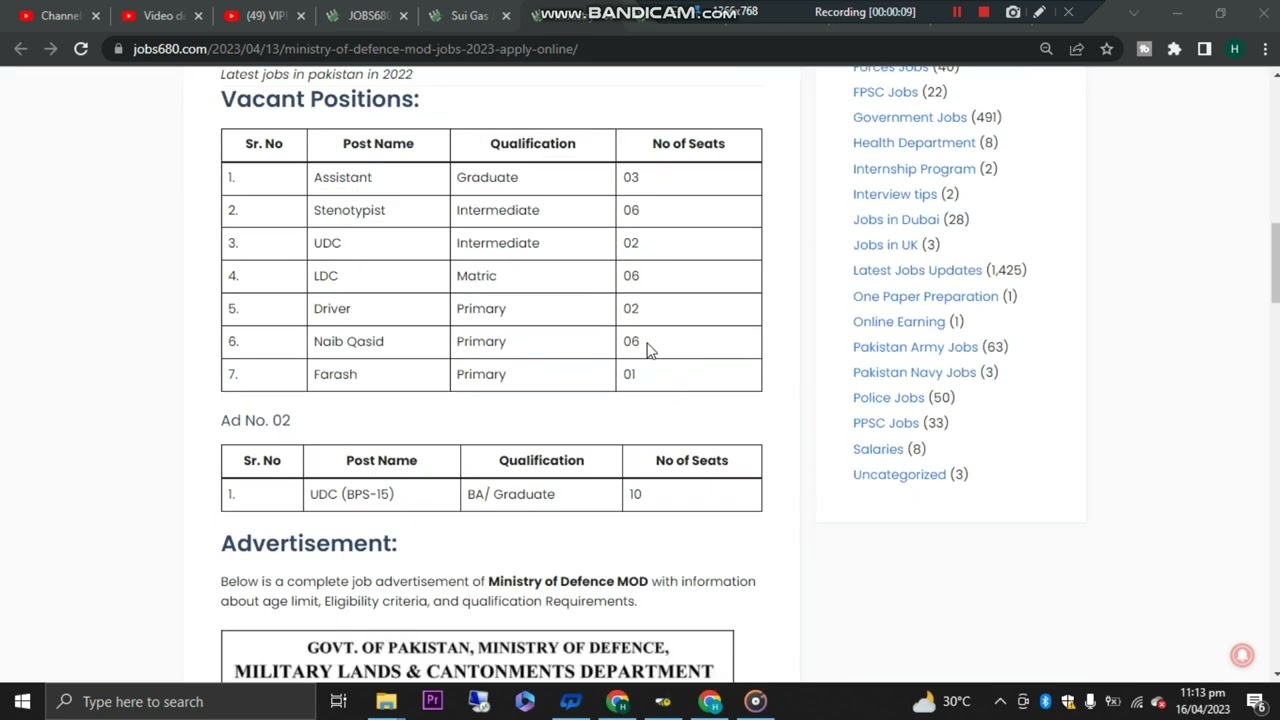1280x720 pixels.
Task: Open Jobs in Dubai category
Action: [x=896, y=219]
